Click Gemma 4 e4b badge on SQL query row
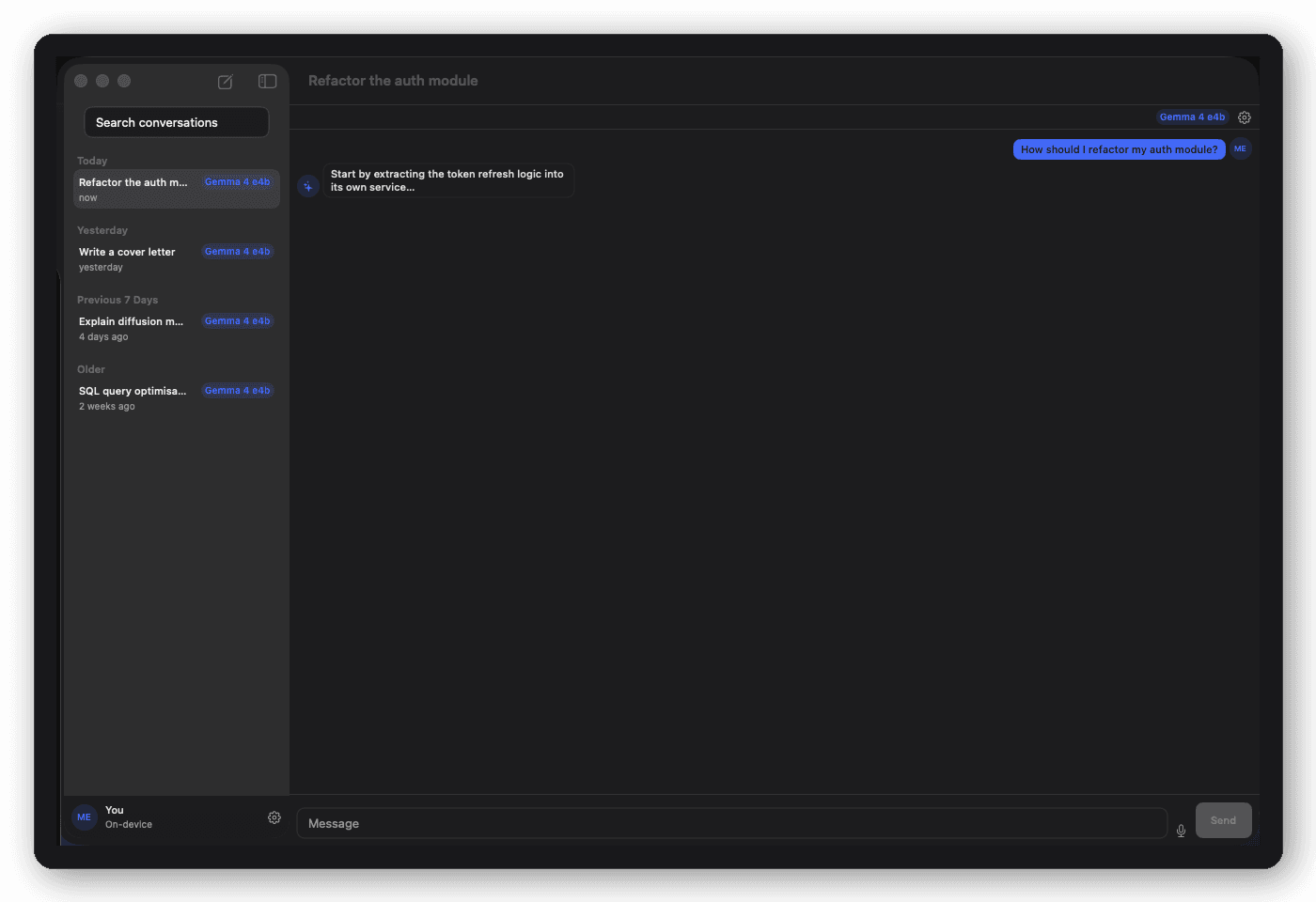Screen dimensions: 1316x902 point(238,391)
